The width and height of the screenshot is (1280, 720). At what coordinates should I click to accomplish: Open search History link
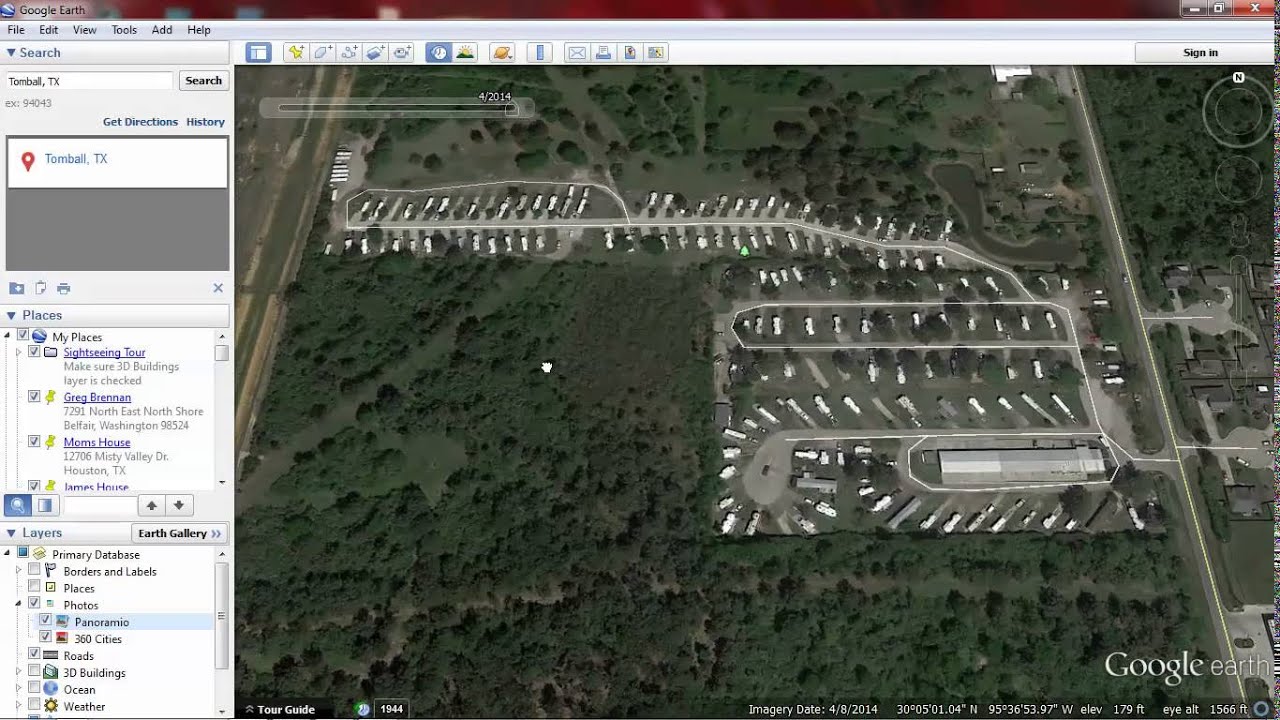coord(205,122)
